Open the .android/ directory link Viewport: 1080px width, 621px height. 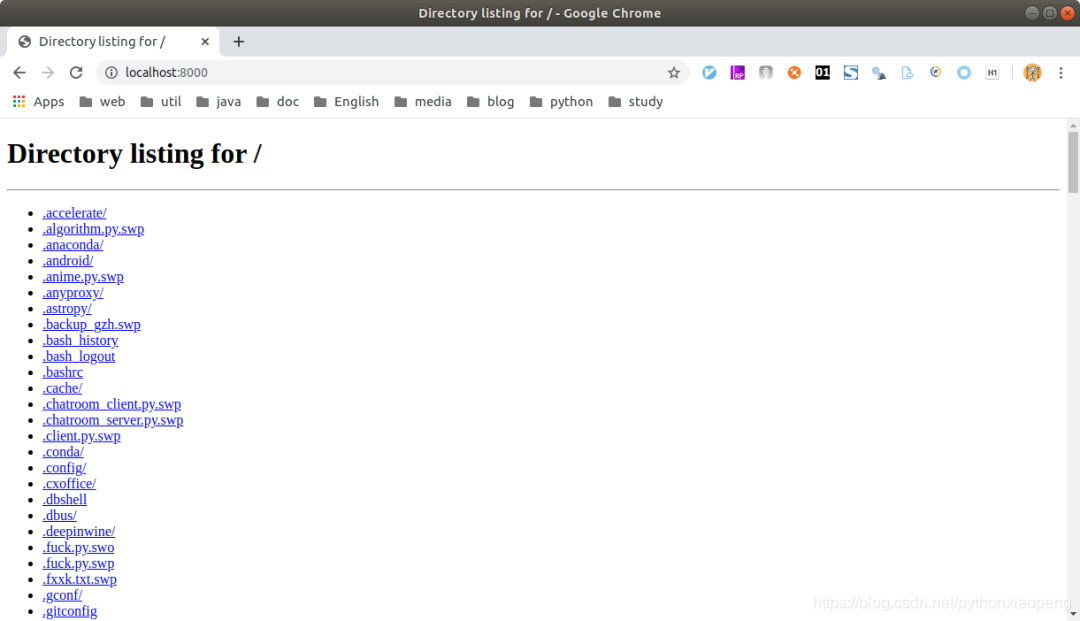pos(68,260)
